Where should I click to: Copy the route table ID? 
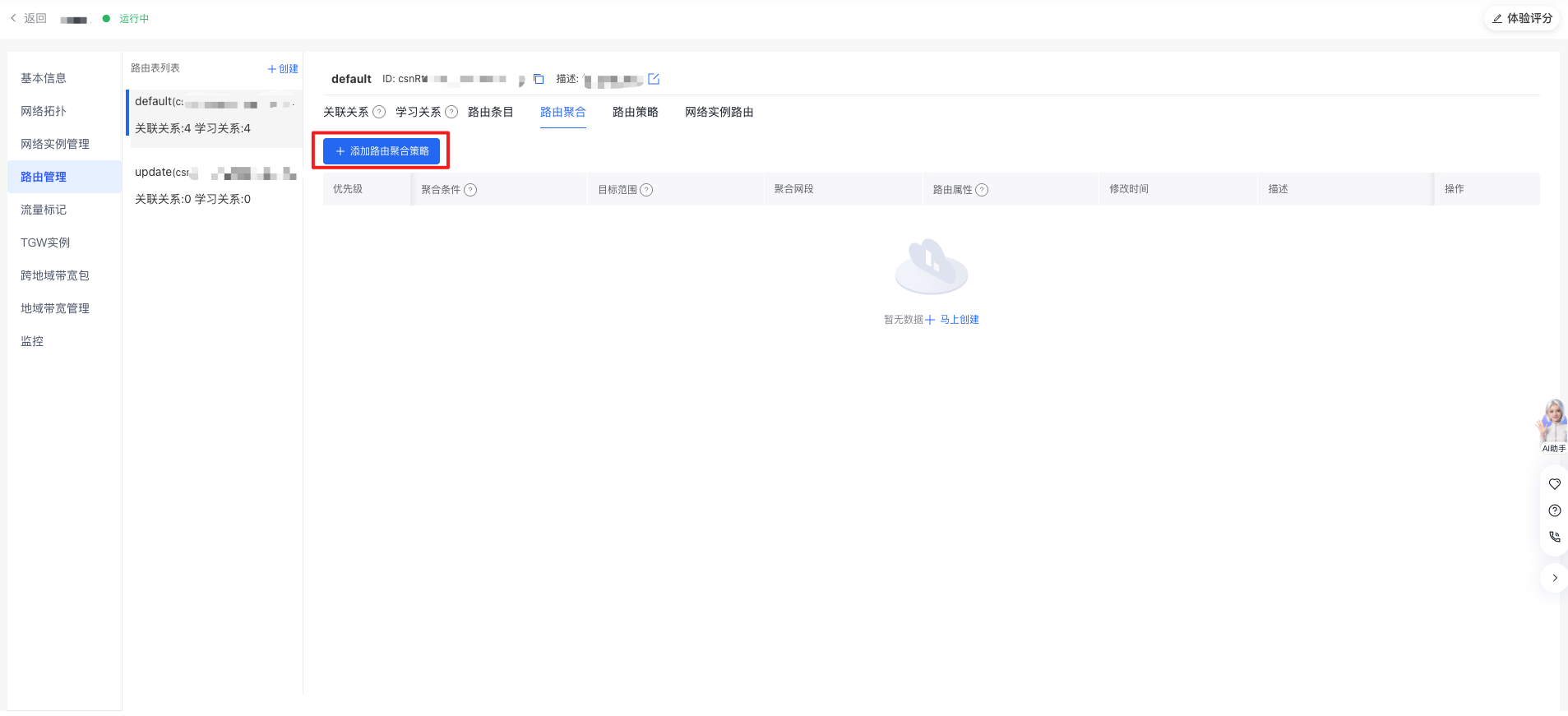(x=539, y=79)
